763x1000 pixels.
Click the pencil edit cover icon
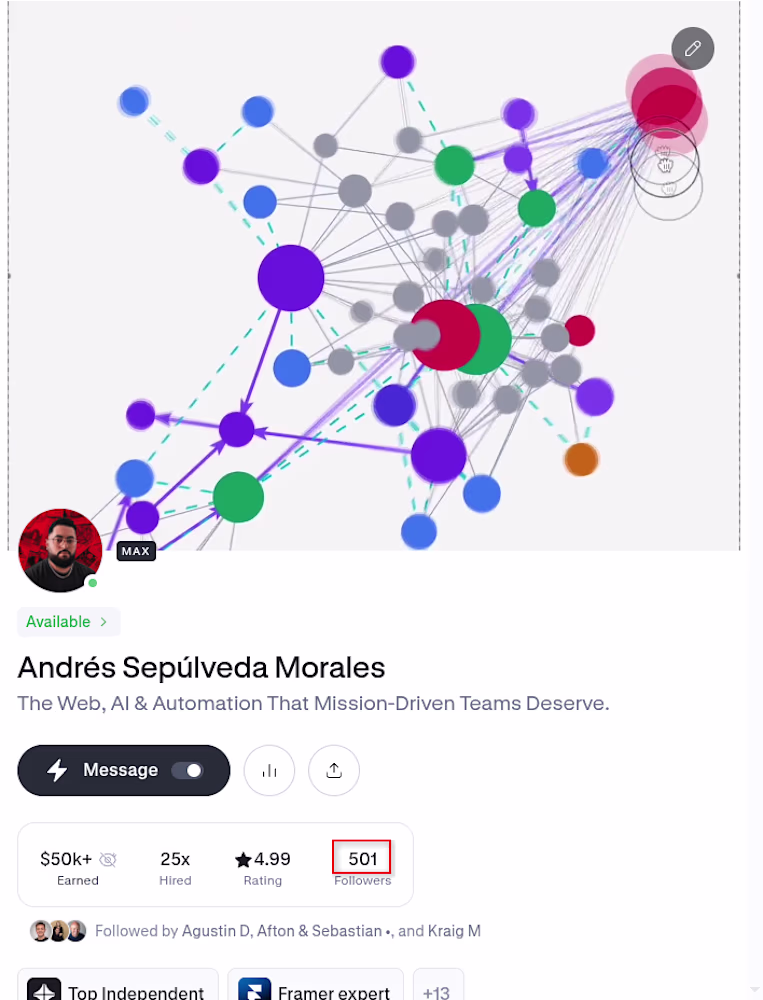692,48
